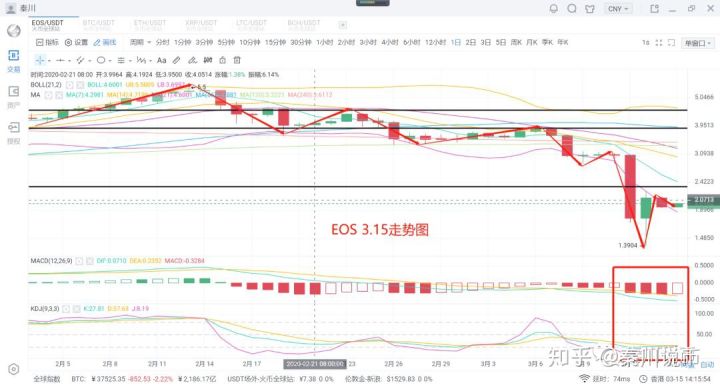Viewport: 720px width, 387px height.
Task: Select the 周K weekly period
Action: pyautogui.click(x=516, y=42)
